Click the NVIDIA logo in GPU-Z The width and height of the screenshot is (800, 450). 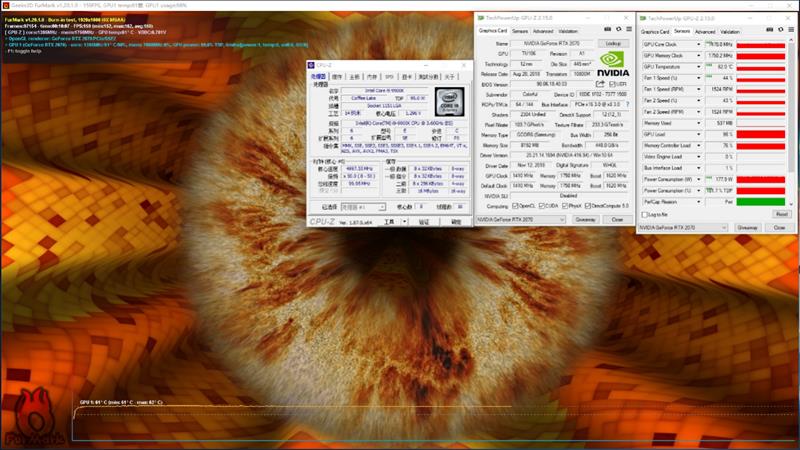(613, 64)
